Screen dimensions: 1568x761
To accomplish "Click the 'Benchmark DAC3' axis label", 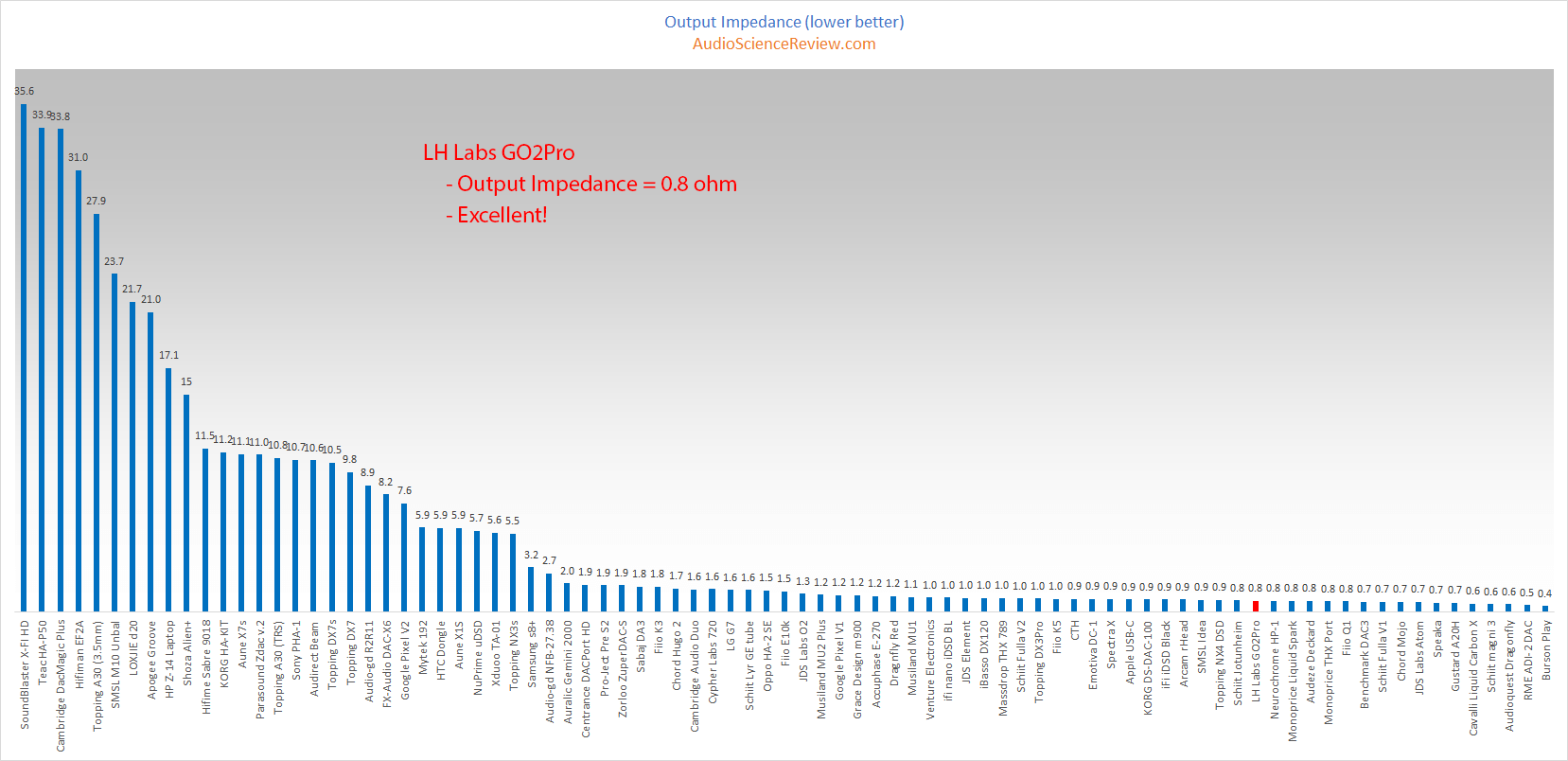I will point(1364,664).
